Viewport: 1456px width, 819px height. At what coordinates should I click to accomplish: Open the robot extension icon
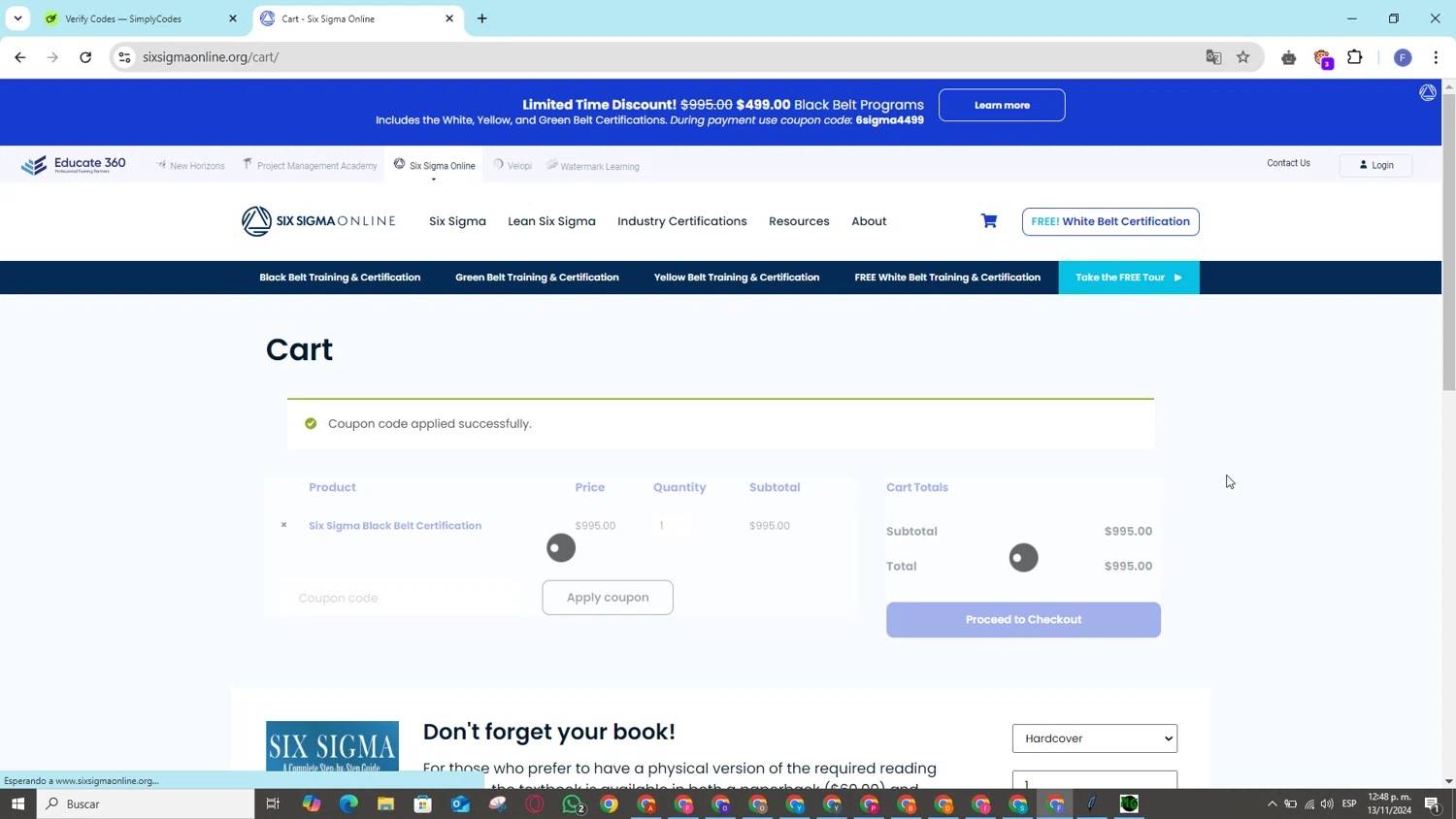point(1289,58)
